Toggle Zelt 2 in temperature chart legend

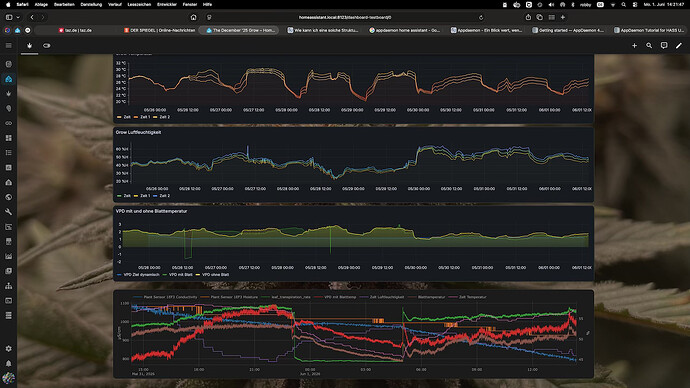tap(161, 117)
